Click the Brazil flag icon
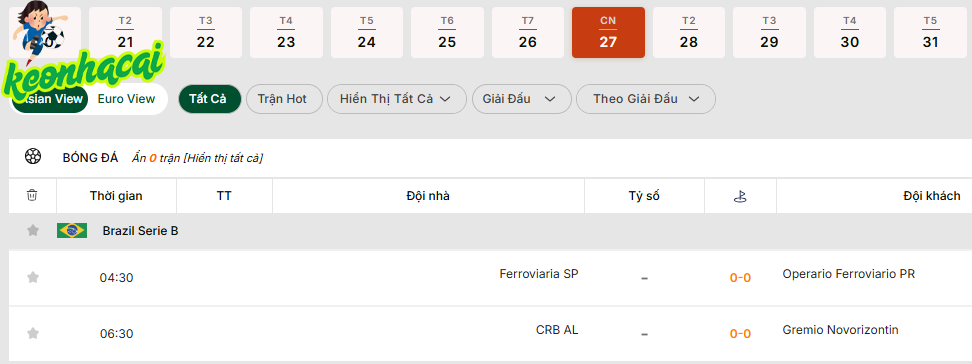This screenshot has height=364, width=972. tap(72, 231)
